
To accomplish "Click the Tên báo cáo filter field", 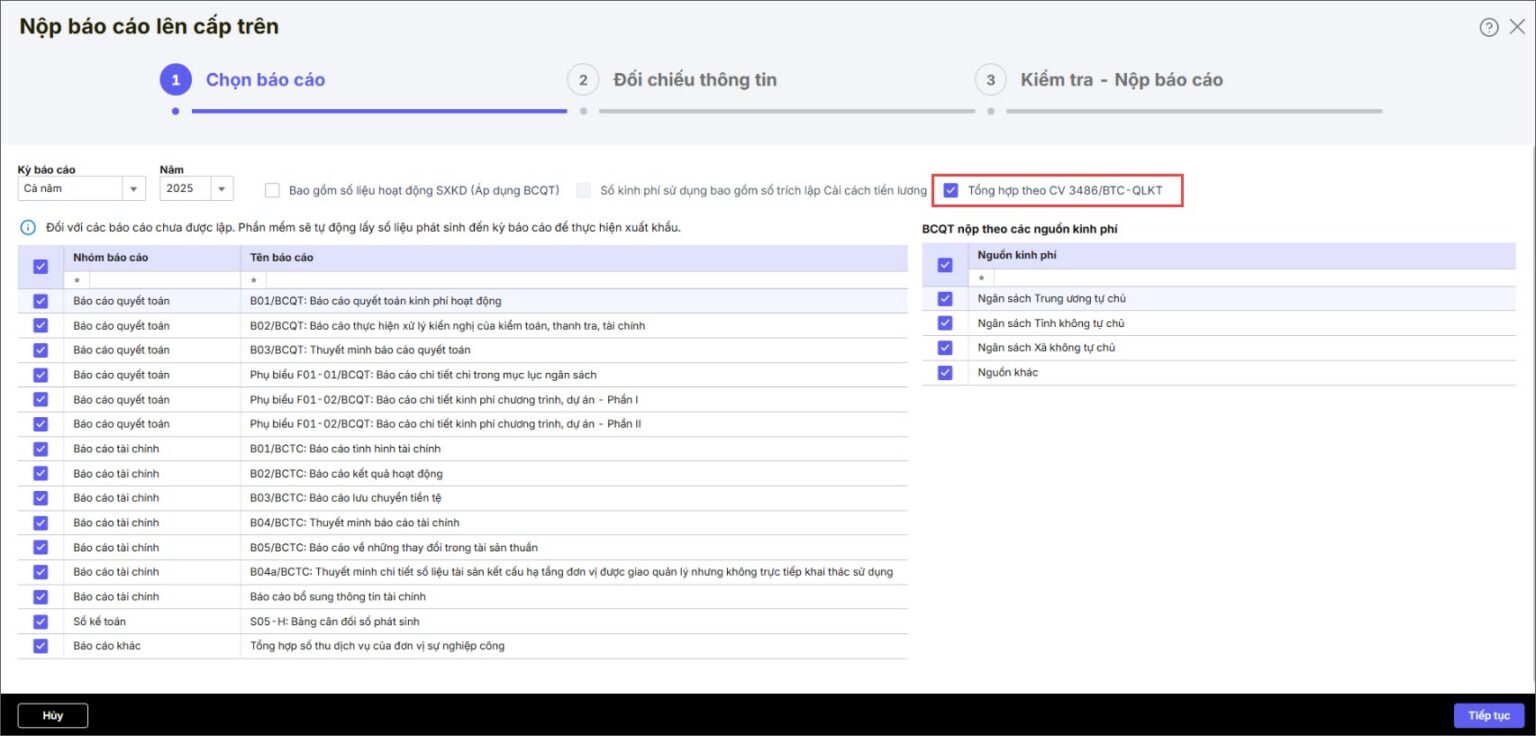I will coord(574,281).
